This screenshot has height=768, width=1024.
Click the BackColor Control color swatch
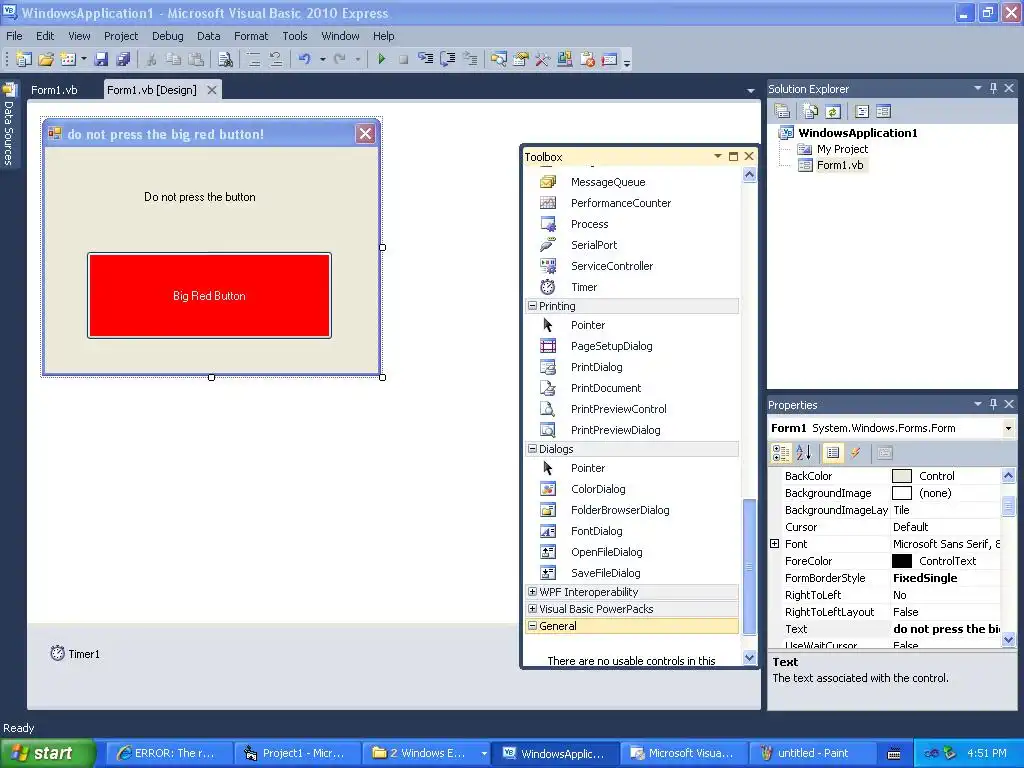click(902, 476)
